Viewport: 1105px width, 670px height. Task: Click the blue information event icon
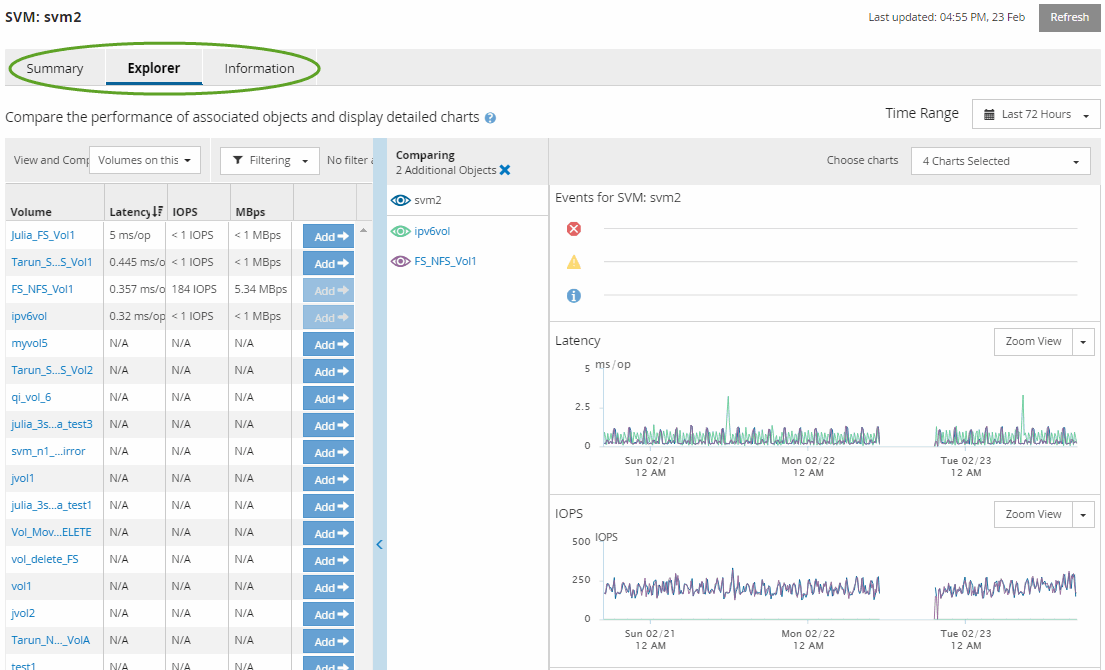pos(574,296)
